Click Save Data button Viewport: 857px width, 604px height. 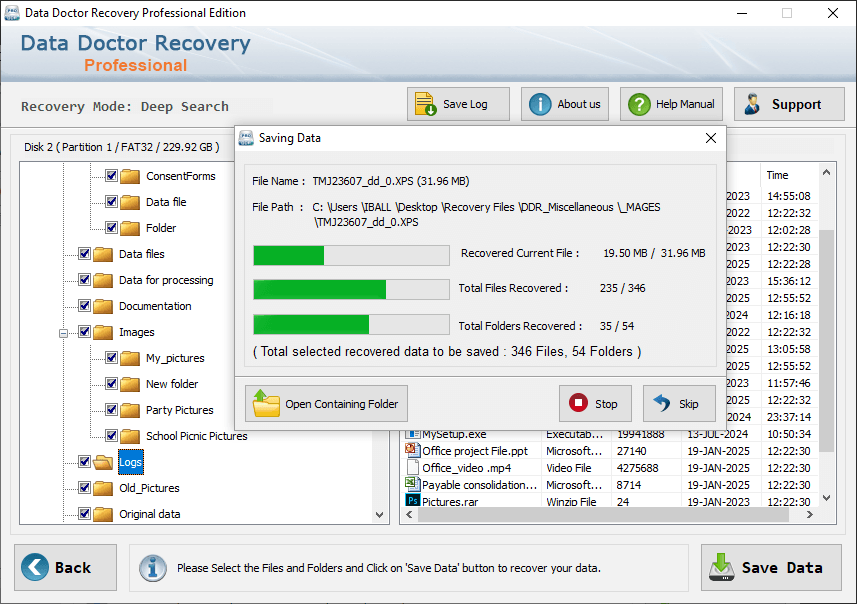click(x=771, y=567)
